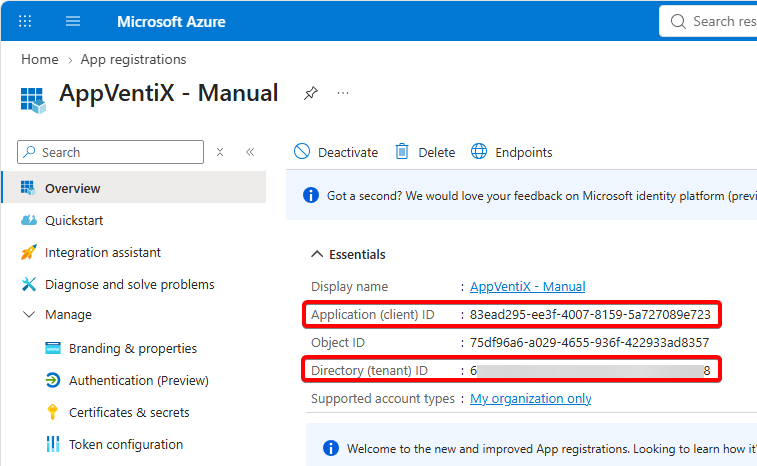Click the Diagnose wrench icon
The width and height of the screenshot is (757, 466).
point(28,284)
